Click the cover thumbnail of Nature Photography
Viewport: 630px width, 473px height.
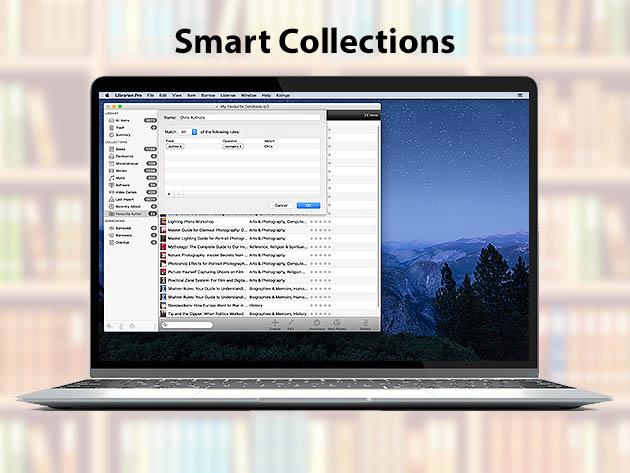tap(163, 255)
